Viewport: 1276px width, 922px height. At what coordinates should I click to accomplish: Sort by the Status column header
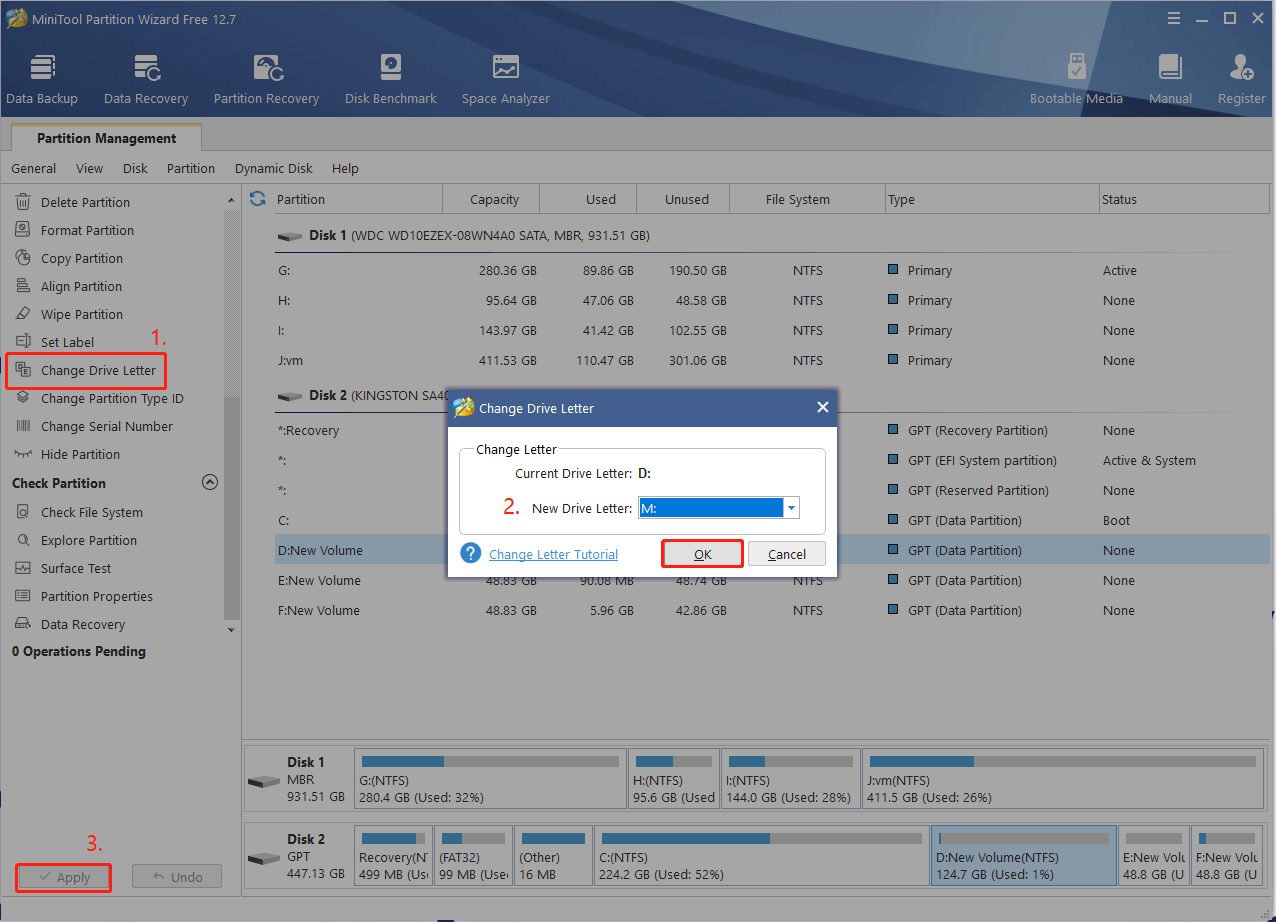tap(1184, 199)
